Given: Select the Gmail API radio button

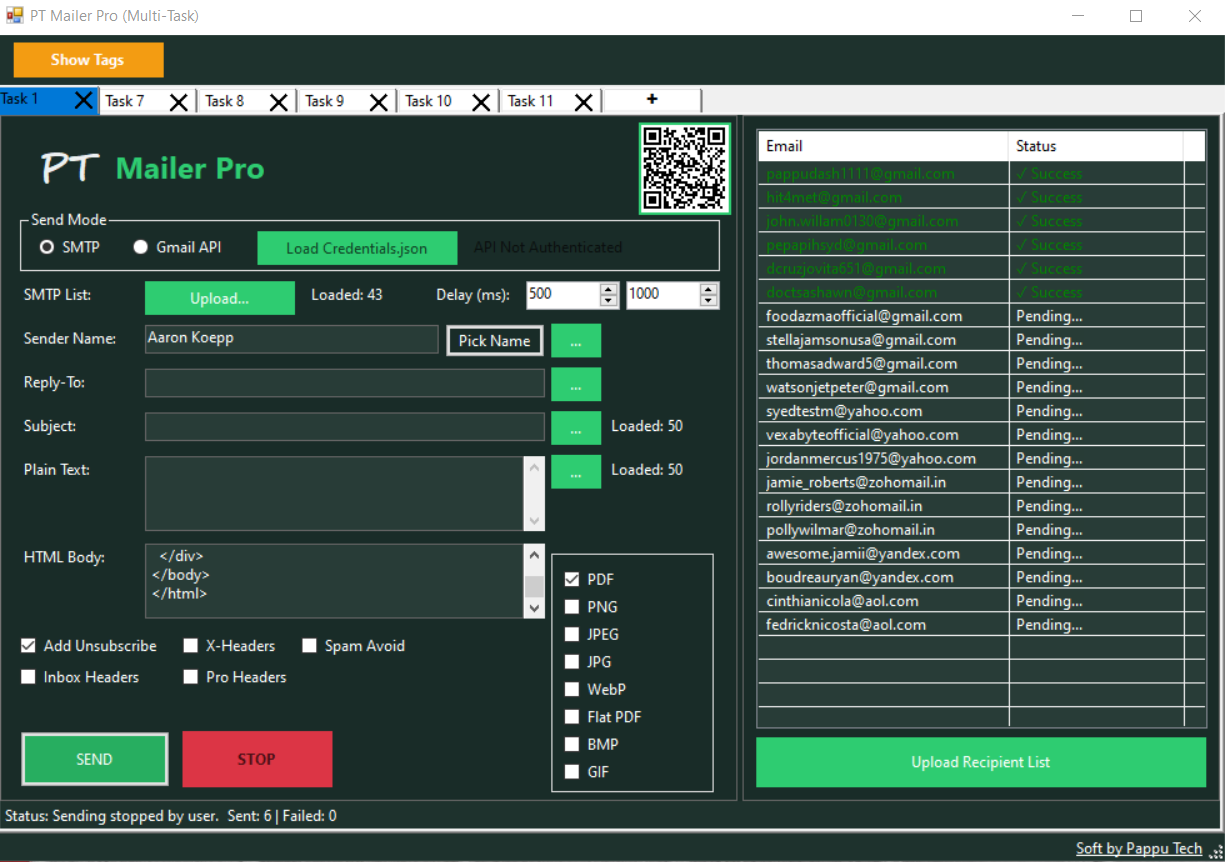Looking at the screenshot, I should 141,247.
